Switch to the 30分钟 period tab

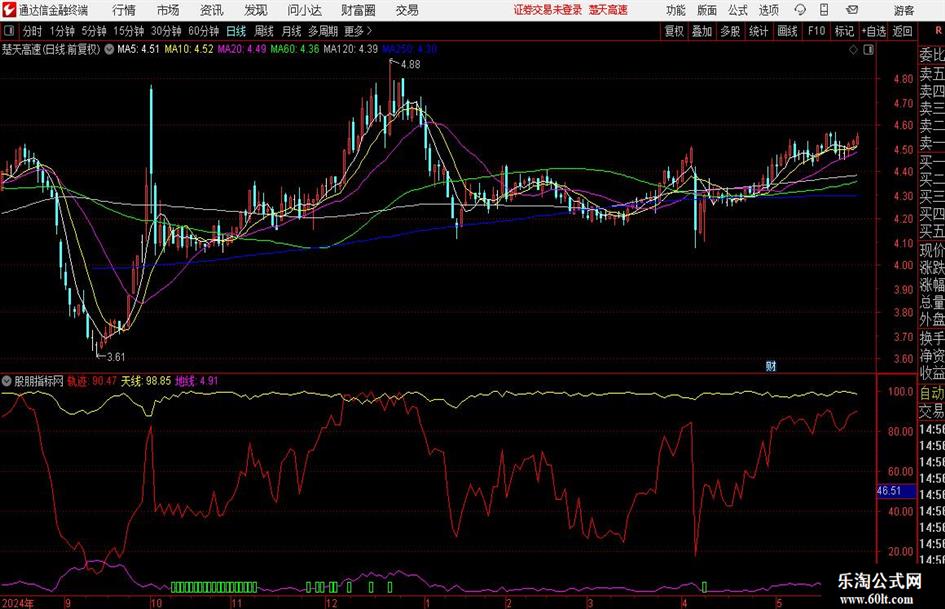tap(166, 31)
